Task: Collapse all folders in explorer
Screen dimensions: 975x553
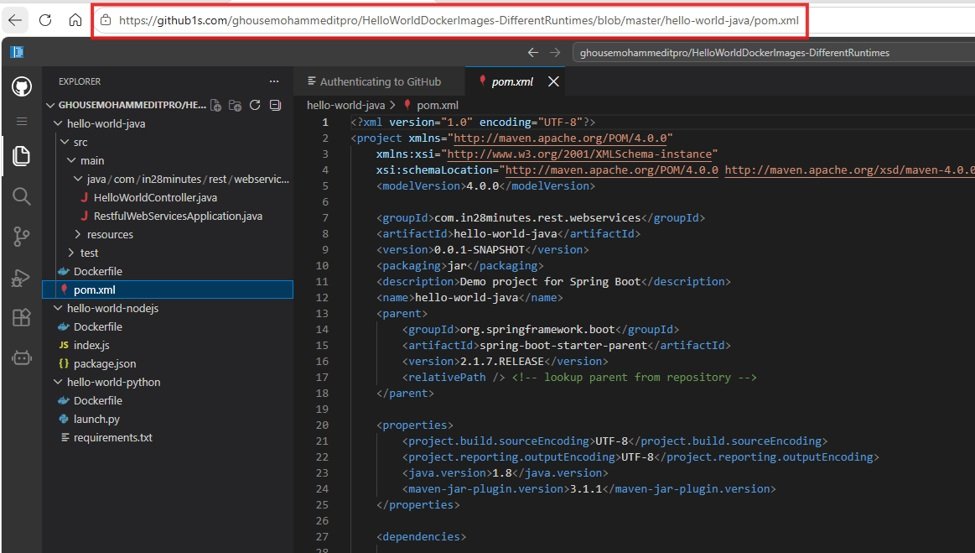Action: [275, 105]
